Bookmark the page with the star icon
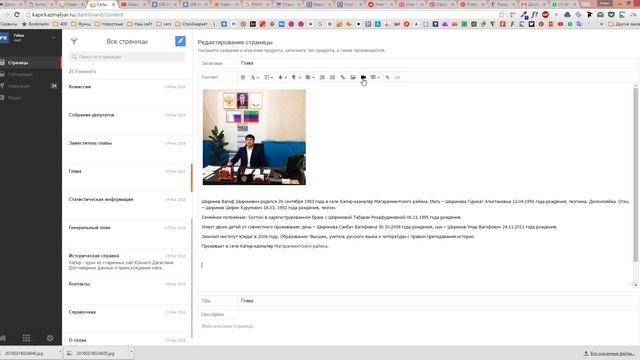The width and height of the screenshot is (640, 360). click(x=502, y=15)
